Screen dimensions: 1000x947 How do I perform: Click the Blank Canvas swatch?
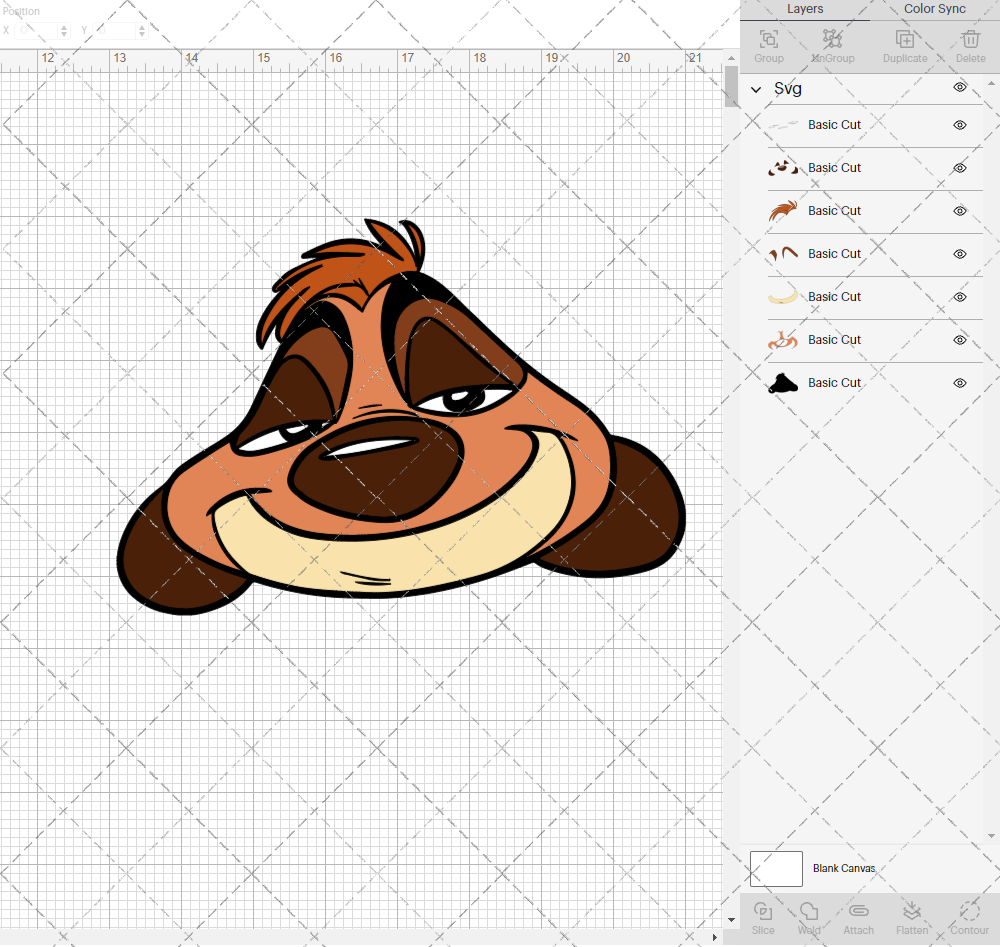click(x=776, y=869)
